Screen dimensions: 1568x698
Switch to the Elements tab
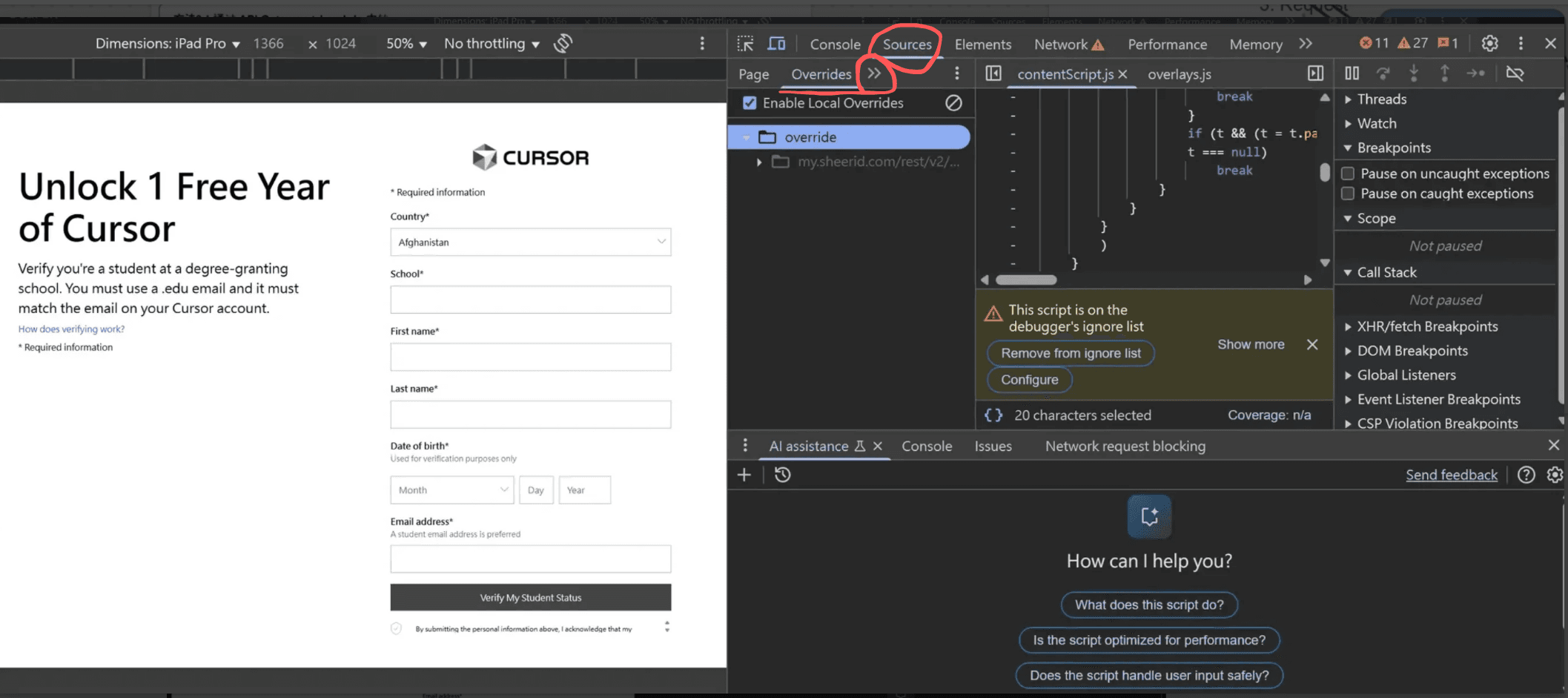coord(983,45)
